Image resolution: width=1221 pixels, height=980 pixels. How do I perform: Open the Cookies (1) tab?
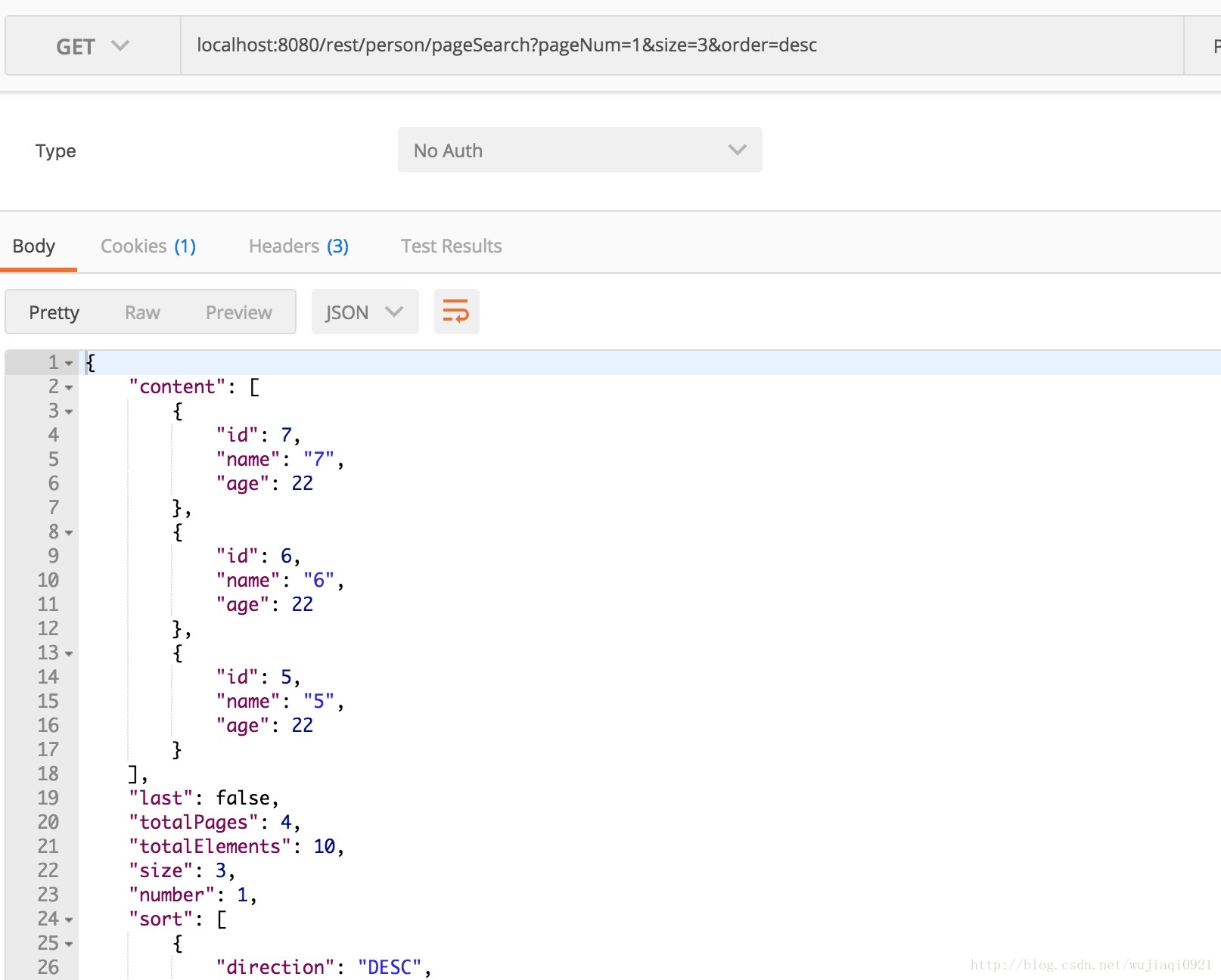[x=148, y=247]
